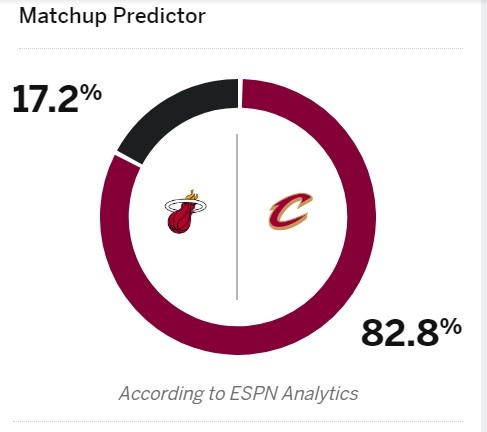Viewport: 487px width, 432px height.
Task: Click the word Matchup in the title
Action: point(62,16)
